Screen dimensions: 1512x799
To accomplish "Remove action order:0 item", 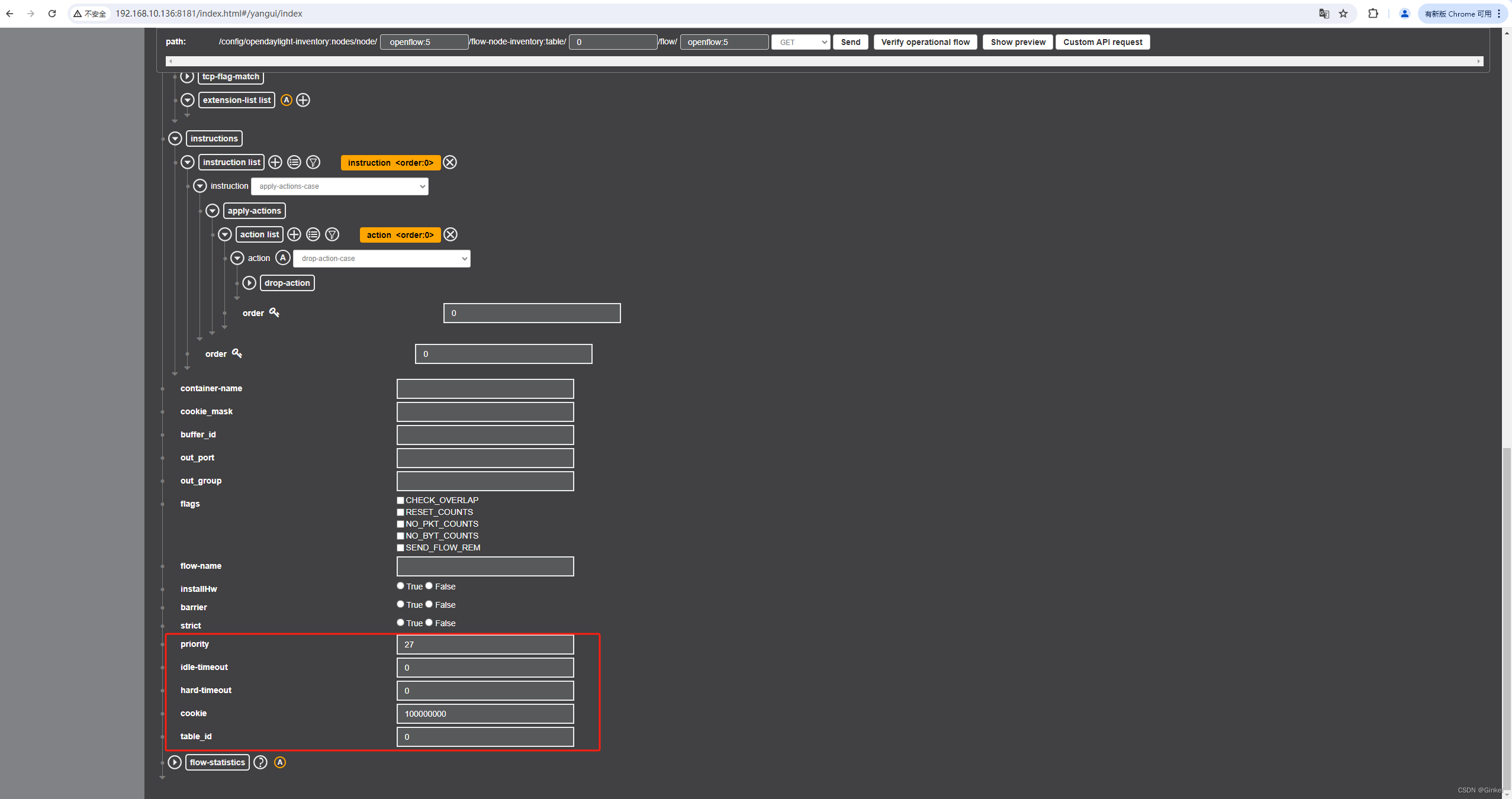I will click(451, 234).
